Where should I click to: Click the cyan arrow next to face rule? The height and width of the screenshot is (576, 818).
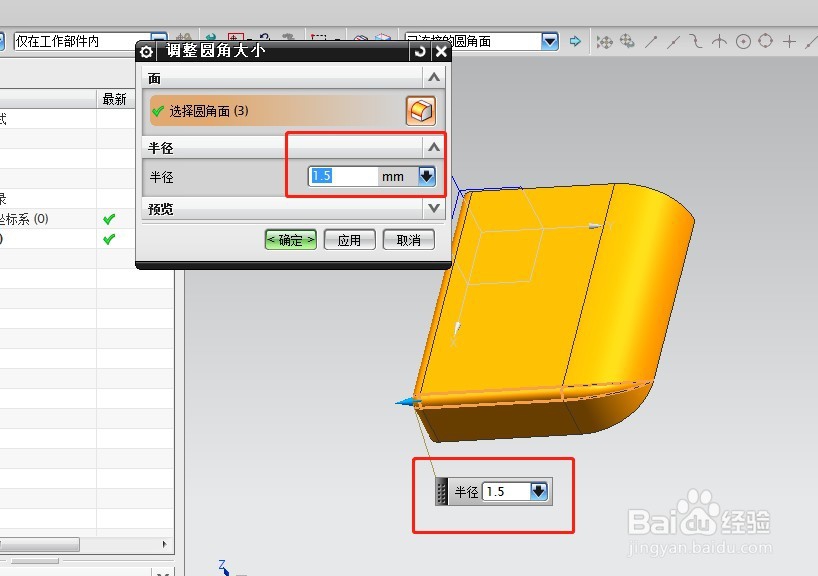coord(575,41)
